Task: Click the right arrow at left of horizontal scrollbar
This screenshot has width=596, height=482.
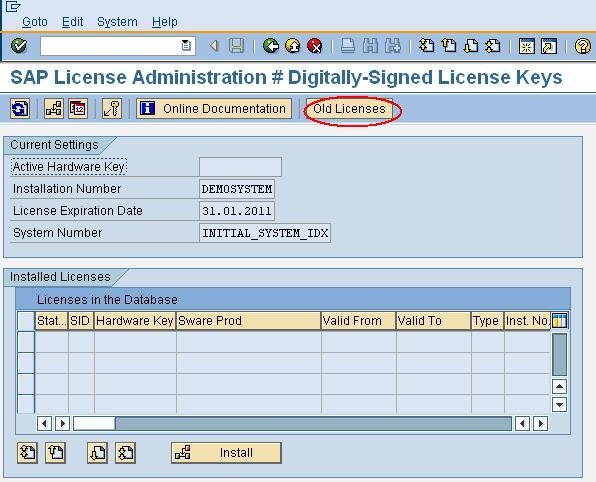Action: 63,423
